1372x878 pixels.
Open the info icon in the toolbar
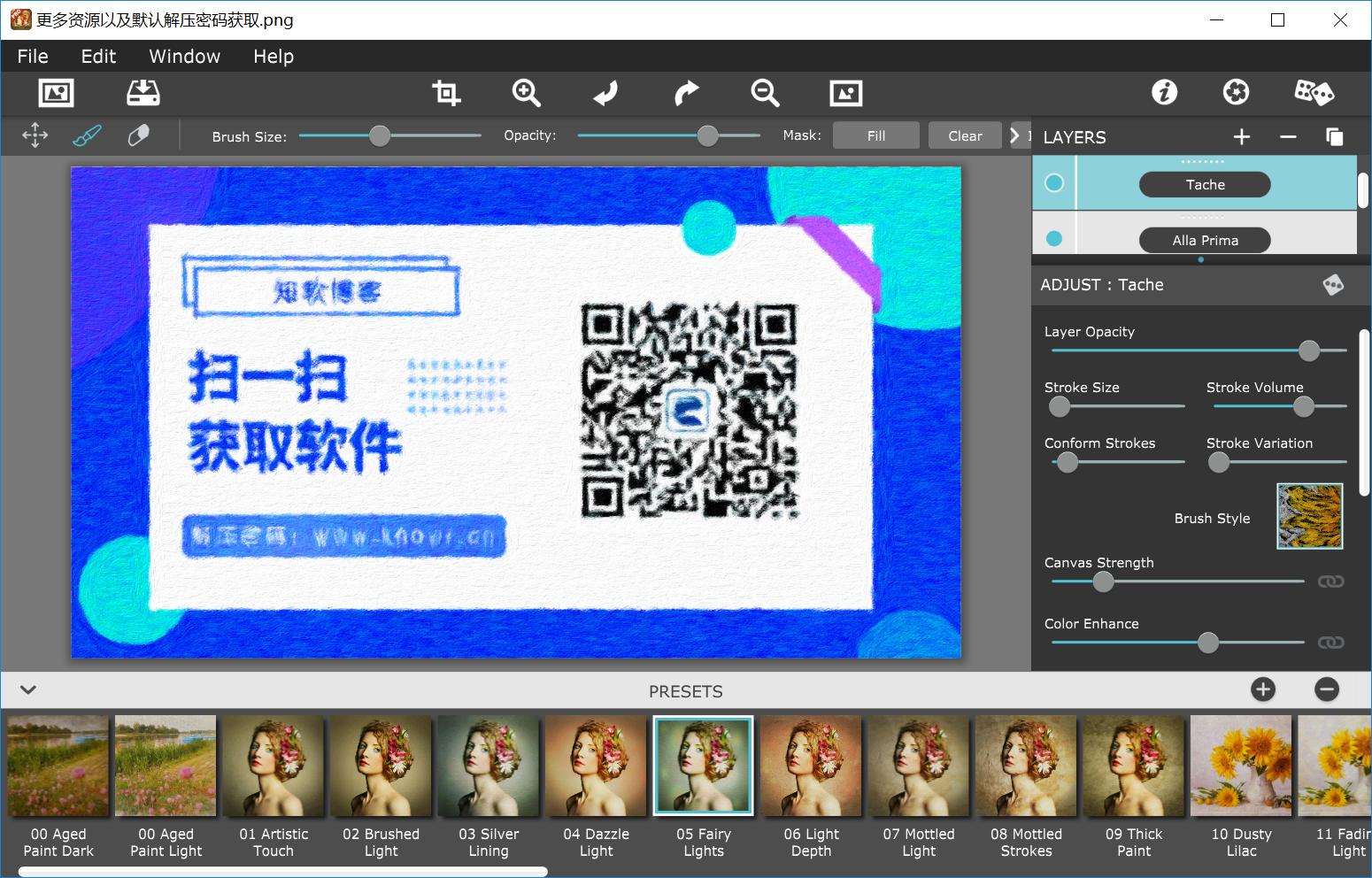click(1164, 92)
